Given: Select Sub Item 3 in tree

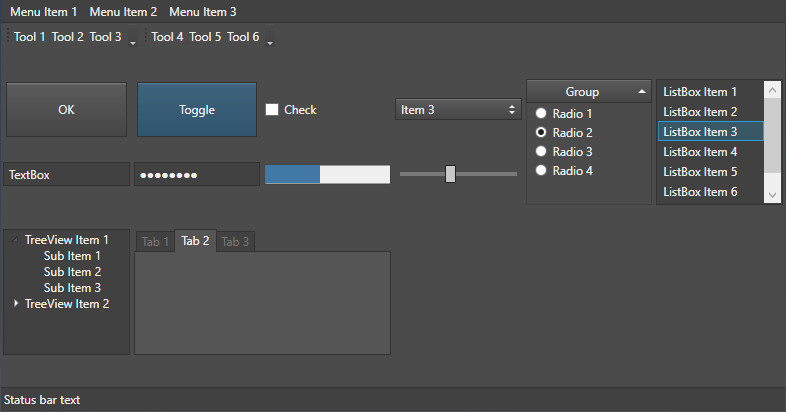Looking at the screenshot, I should [x=72, y=288].
